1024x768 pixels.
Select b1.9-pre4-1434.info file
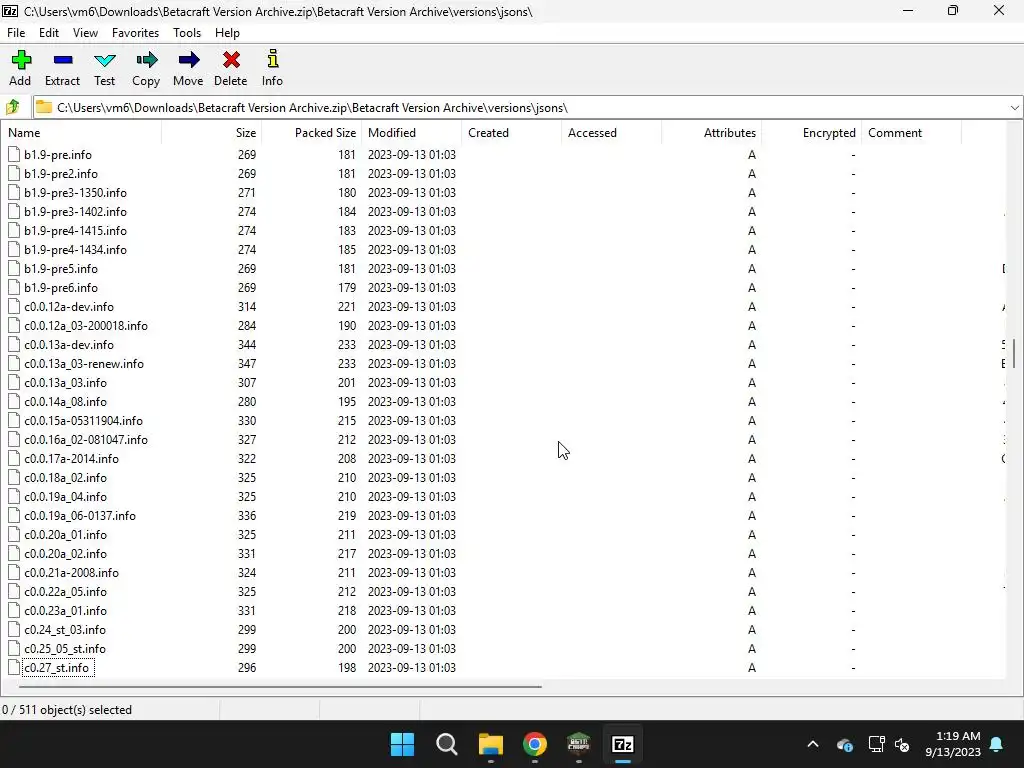click(x=75, y=249)
